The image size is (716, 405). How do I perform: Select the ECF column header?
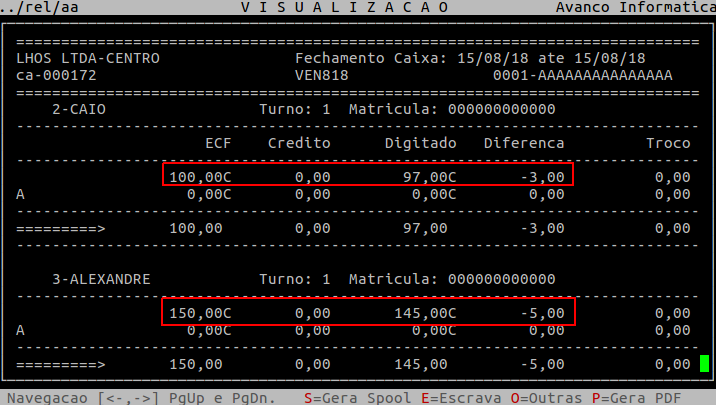(218, 143)
